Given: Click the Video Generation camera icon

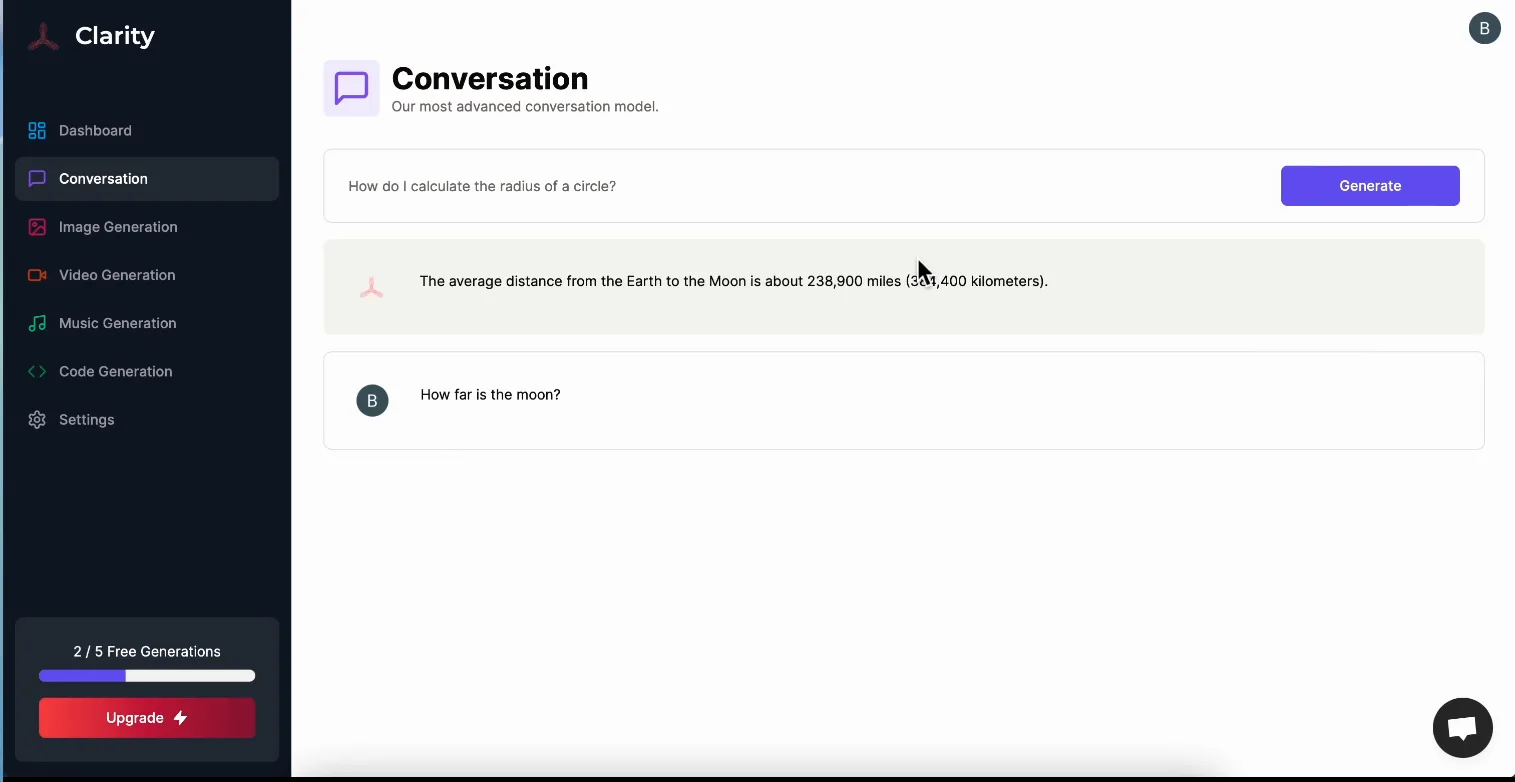Looking at the screenshot, I should [x=37, y=275].
